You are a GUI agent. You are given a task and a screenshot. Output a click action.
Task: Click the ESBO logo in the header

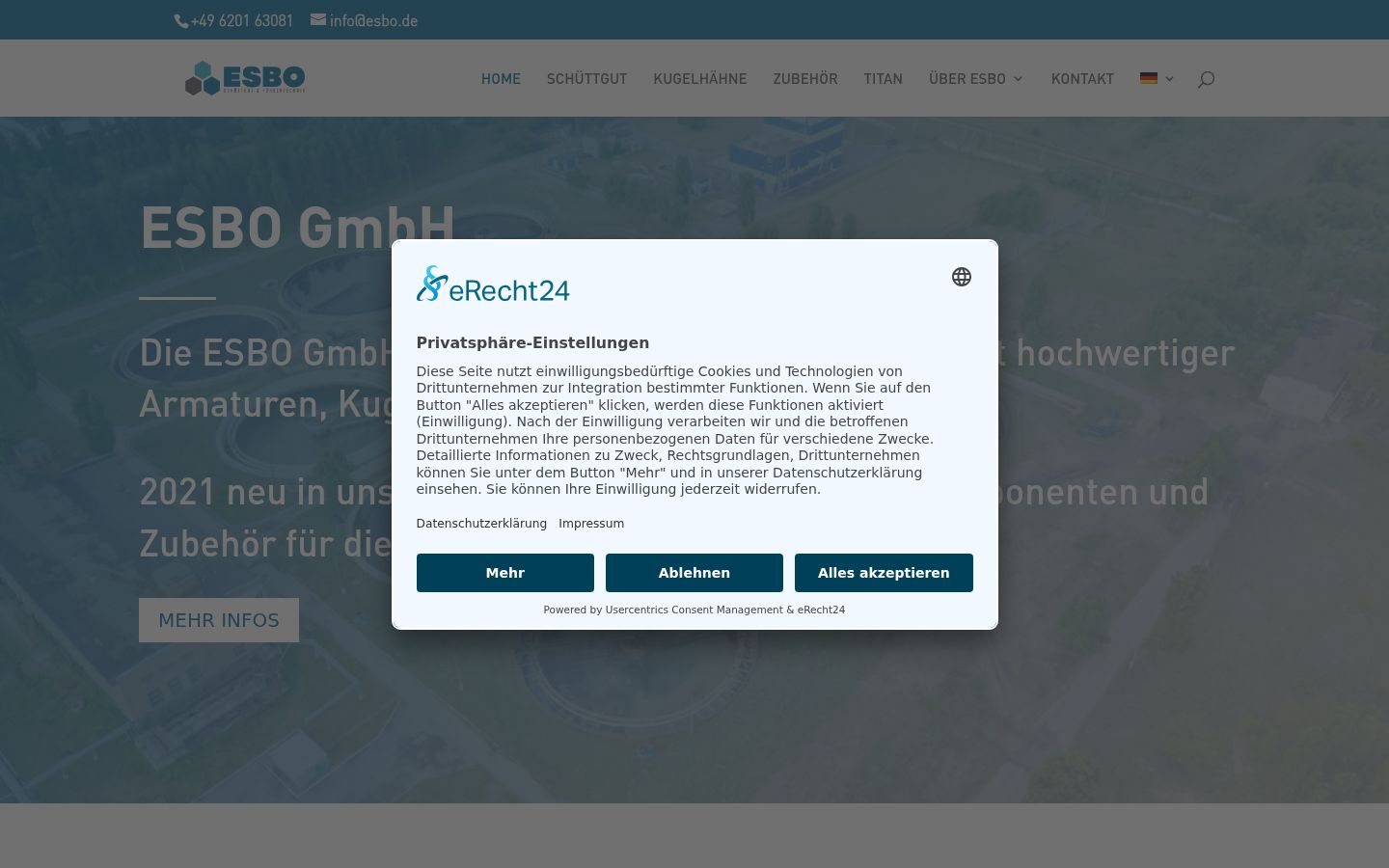pos(245,78)
